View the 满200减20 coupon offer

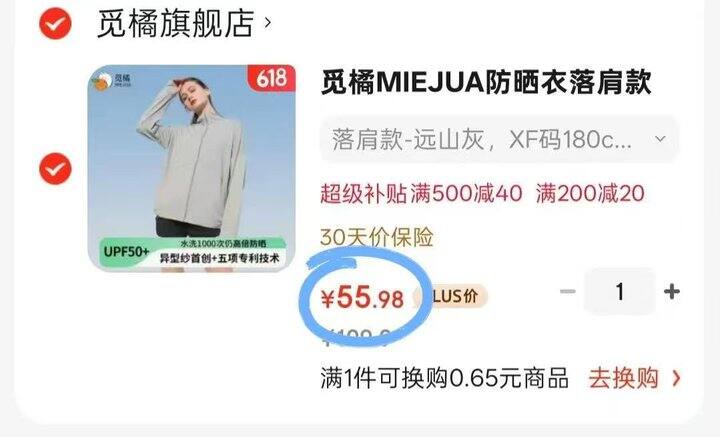coord(590,193)
